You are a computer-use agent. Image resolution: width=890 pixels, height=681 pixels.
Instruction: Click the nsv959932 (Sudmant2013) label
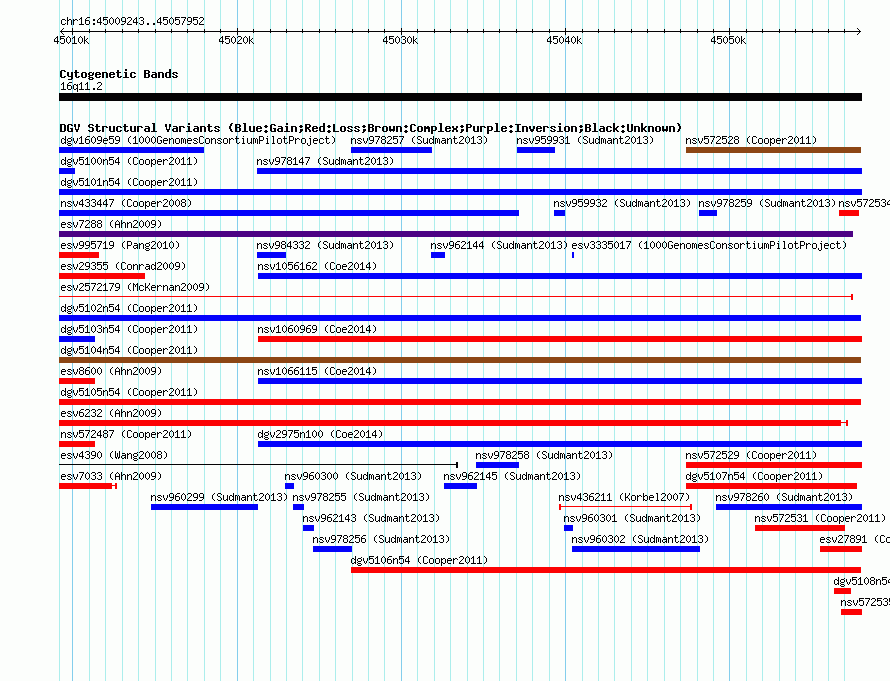(x=622, y=203)
